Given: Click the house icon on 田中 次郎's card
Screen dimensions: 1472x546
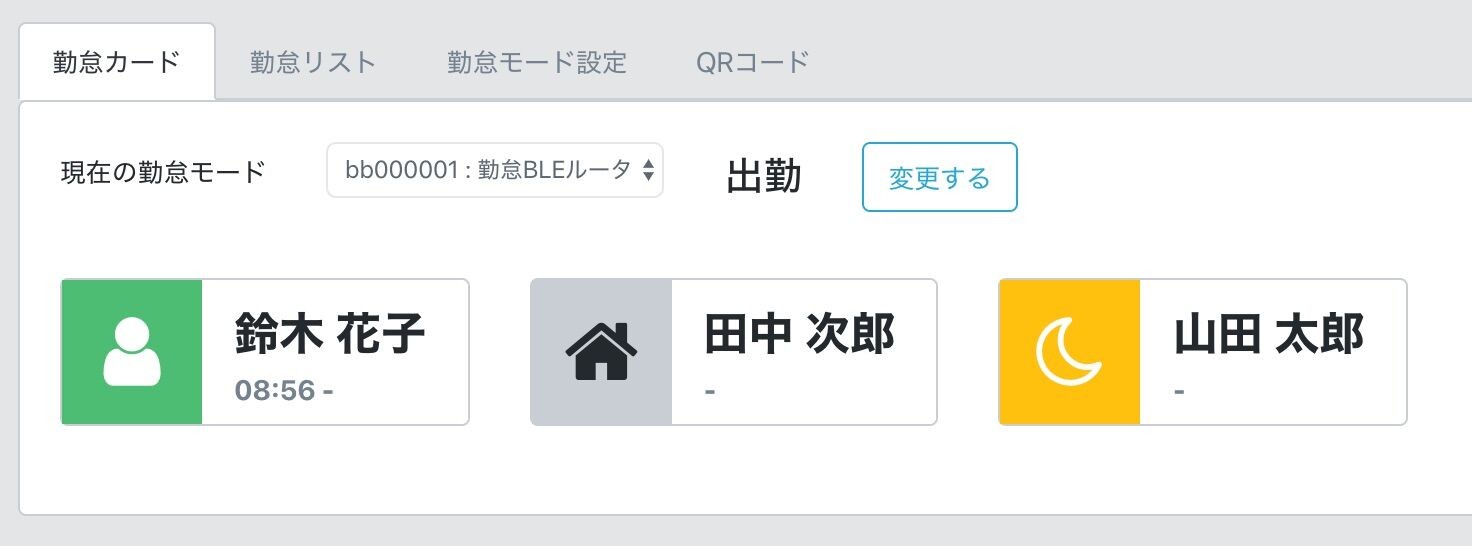Looking at the screenshot, I should coord(601,351).
